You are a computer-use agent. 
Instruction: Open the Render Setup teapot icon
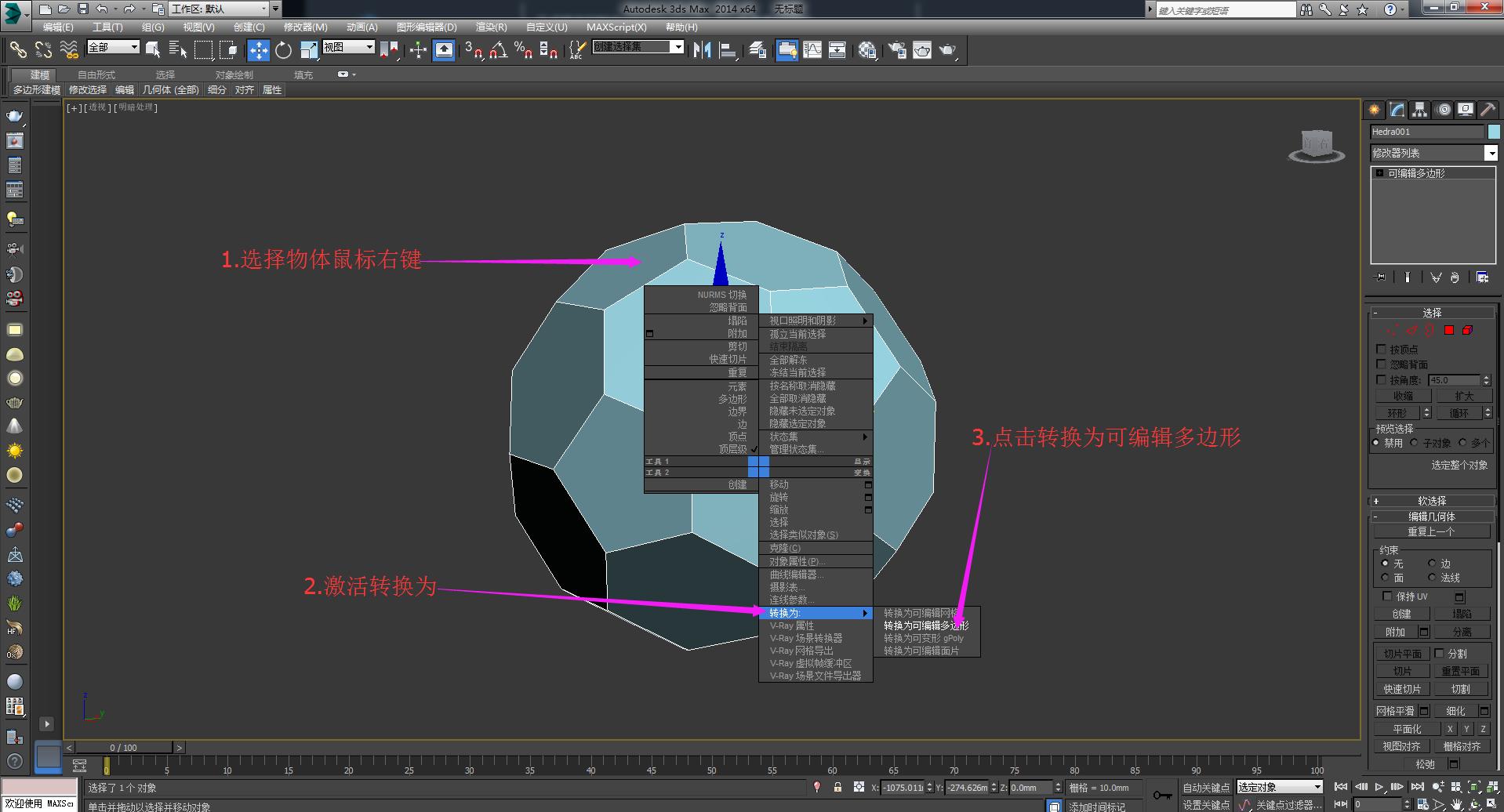(x=896, y=50)
